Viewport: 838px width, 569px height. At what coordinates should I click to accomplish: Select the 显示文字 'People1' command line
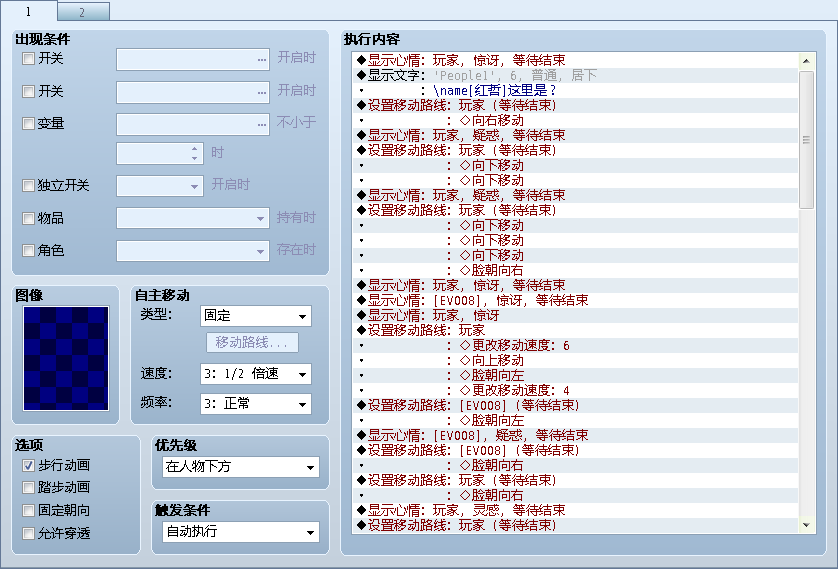tap(576, 75)
